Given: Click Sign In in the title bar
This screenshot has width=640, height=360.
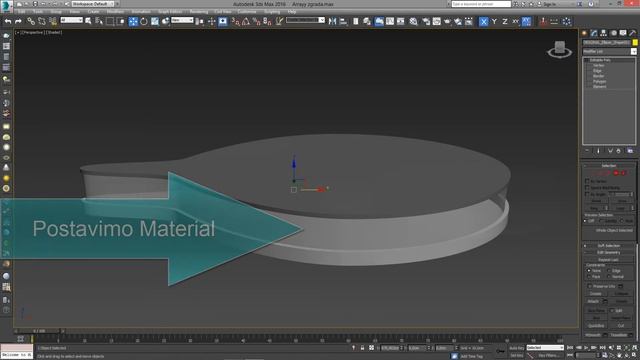Looking at the screenshot, I should (549, 4).
